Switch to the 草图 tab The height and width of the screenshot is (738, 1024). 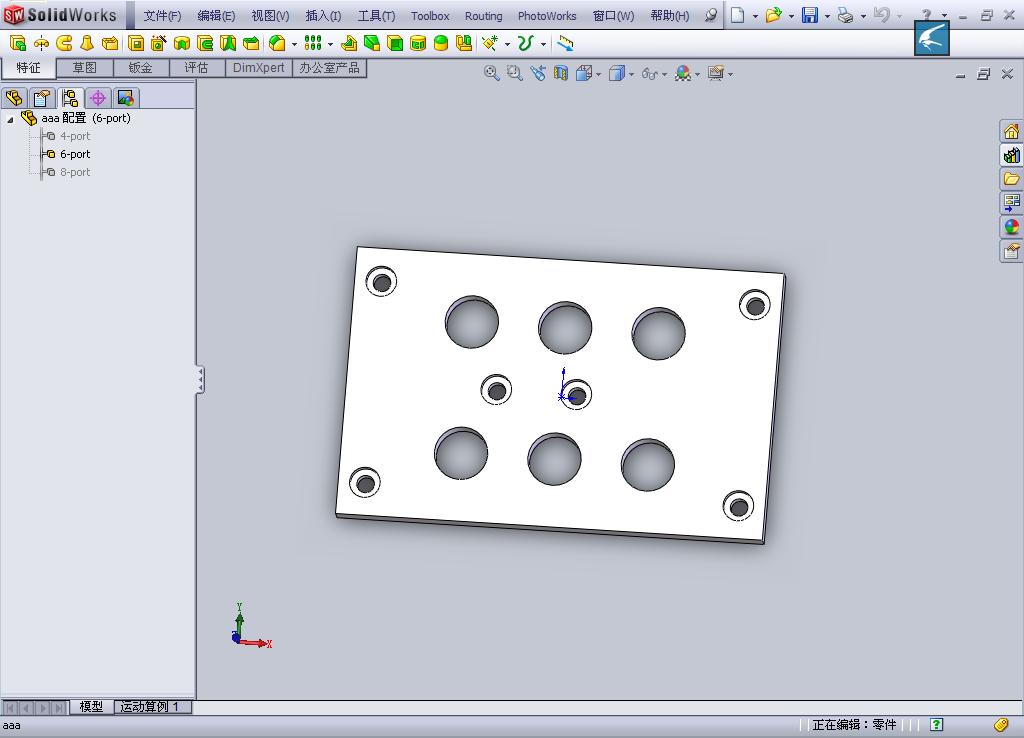pyautogui.click(x=85, y=68)
